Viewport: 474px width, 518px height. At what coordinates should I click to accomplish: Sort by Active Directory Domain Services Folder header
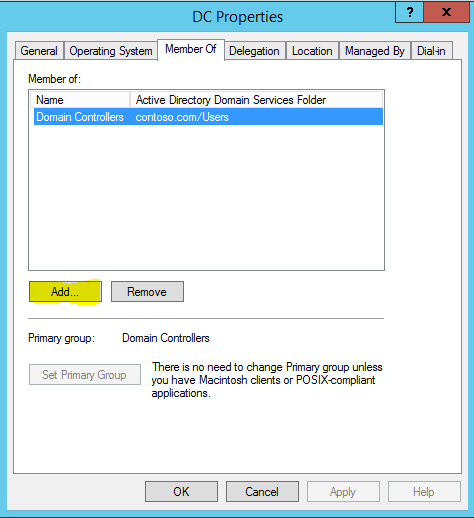256,100
